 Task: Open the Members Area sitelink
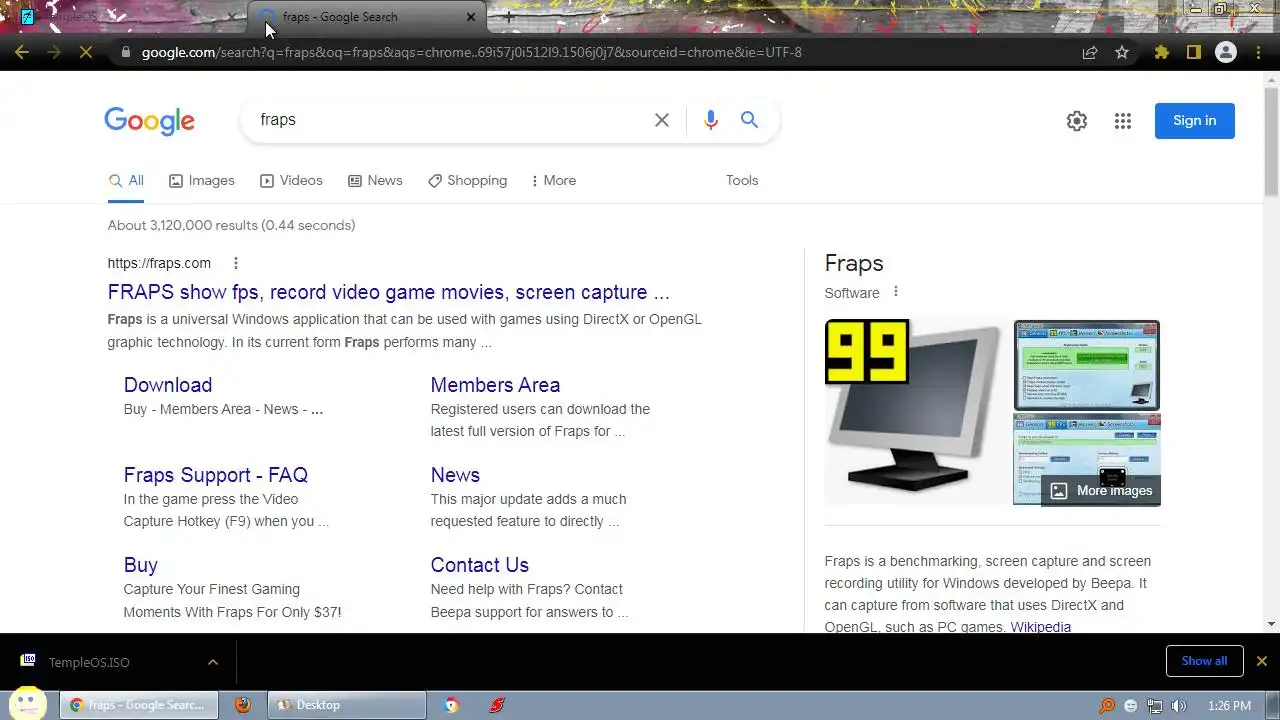[x=495, y=385]
